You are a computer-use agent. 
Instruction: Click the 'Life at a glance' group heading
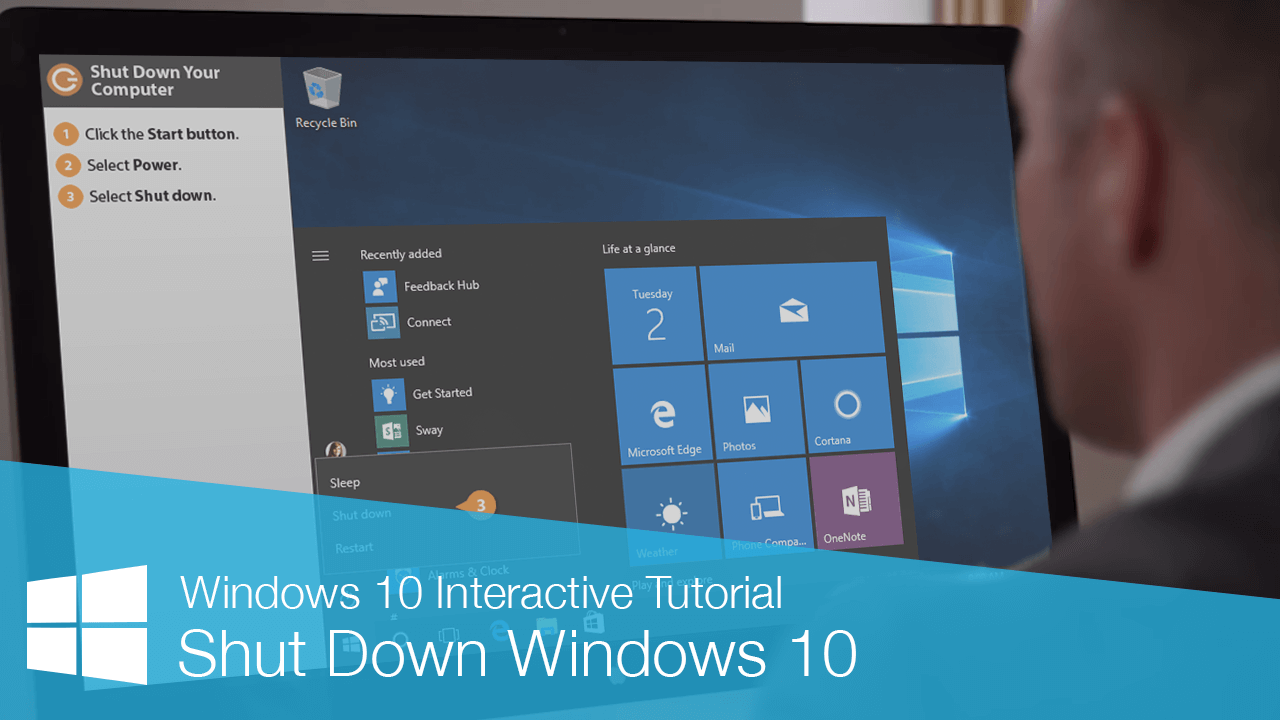point(639,248)
